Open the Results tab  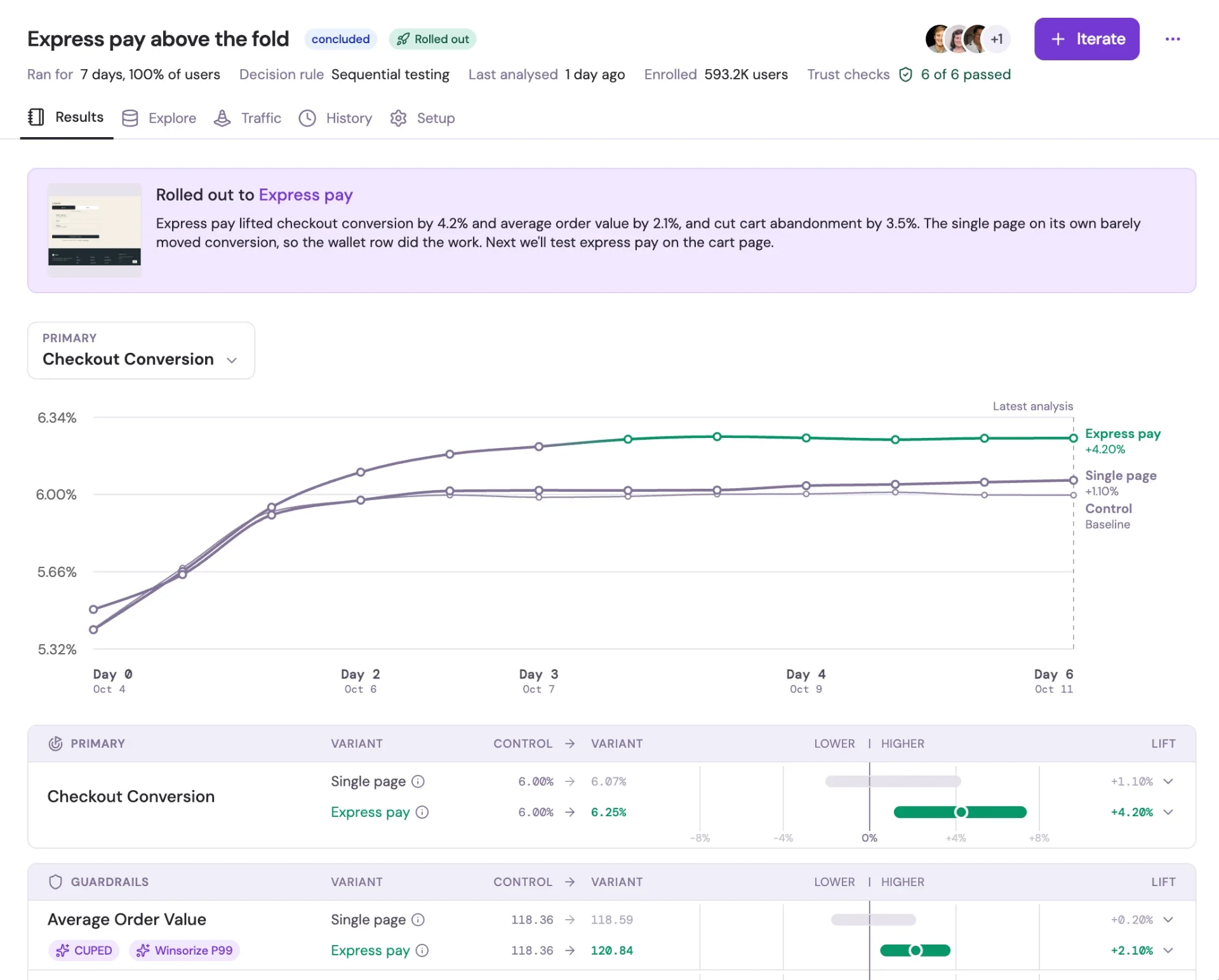click(x=66, y=117)
